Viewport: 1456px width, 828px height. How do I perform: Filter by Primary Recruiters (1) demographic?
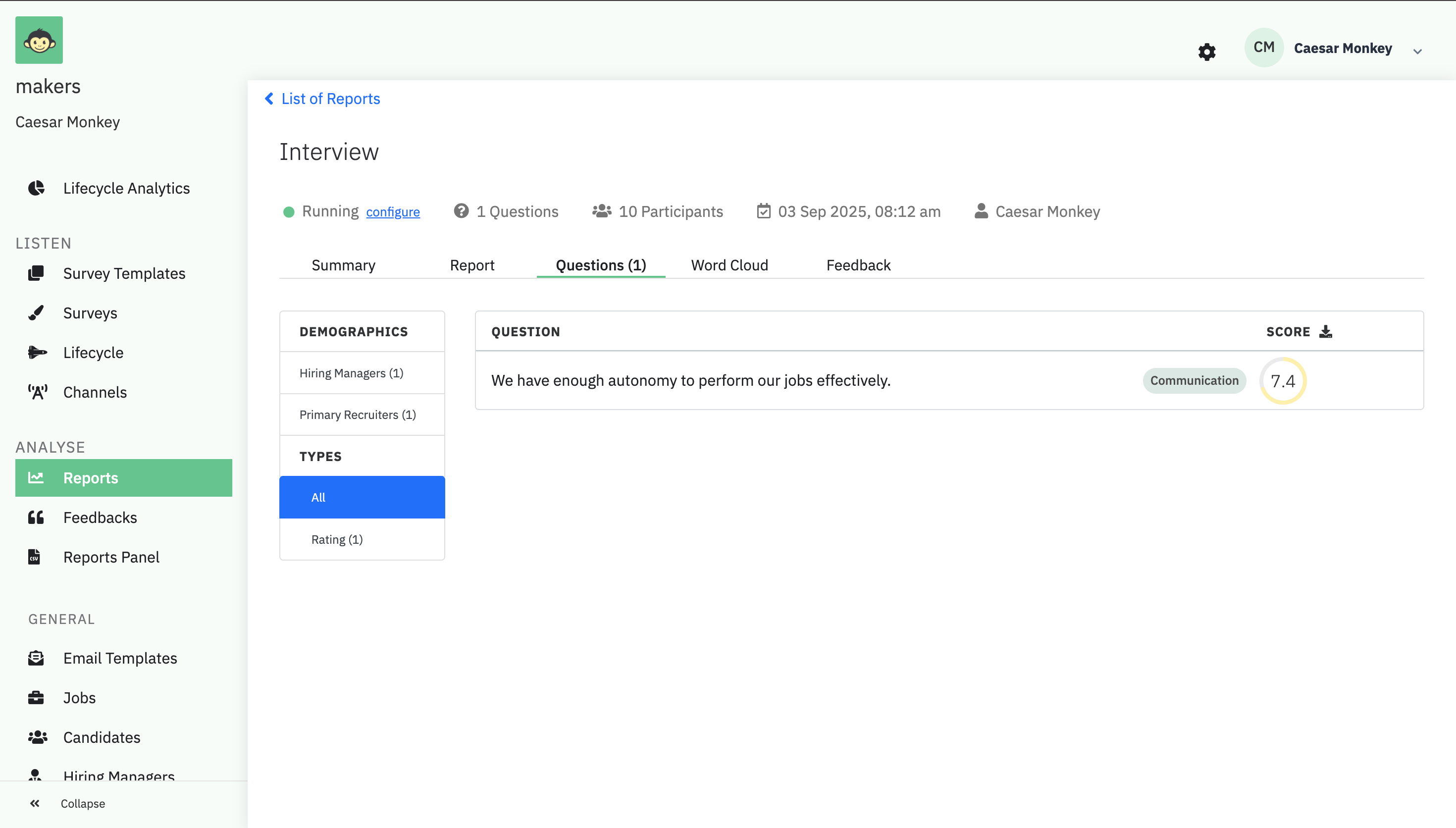pos(362,414)
